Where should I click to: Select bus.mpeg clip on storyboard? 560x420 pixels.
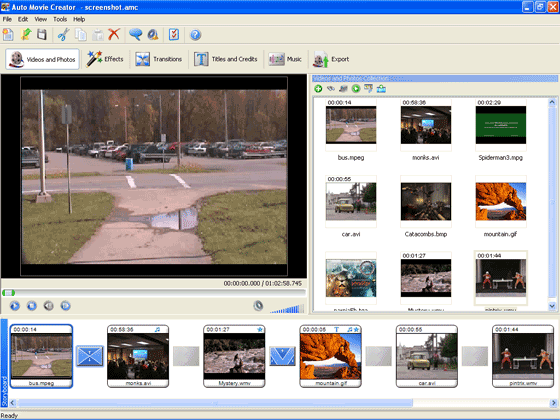click(x=41, y=356)
